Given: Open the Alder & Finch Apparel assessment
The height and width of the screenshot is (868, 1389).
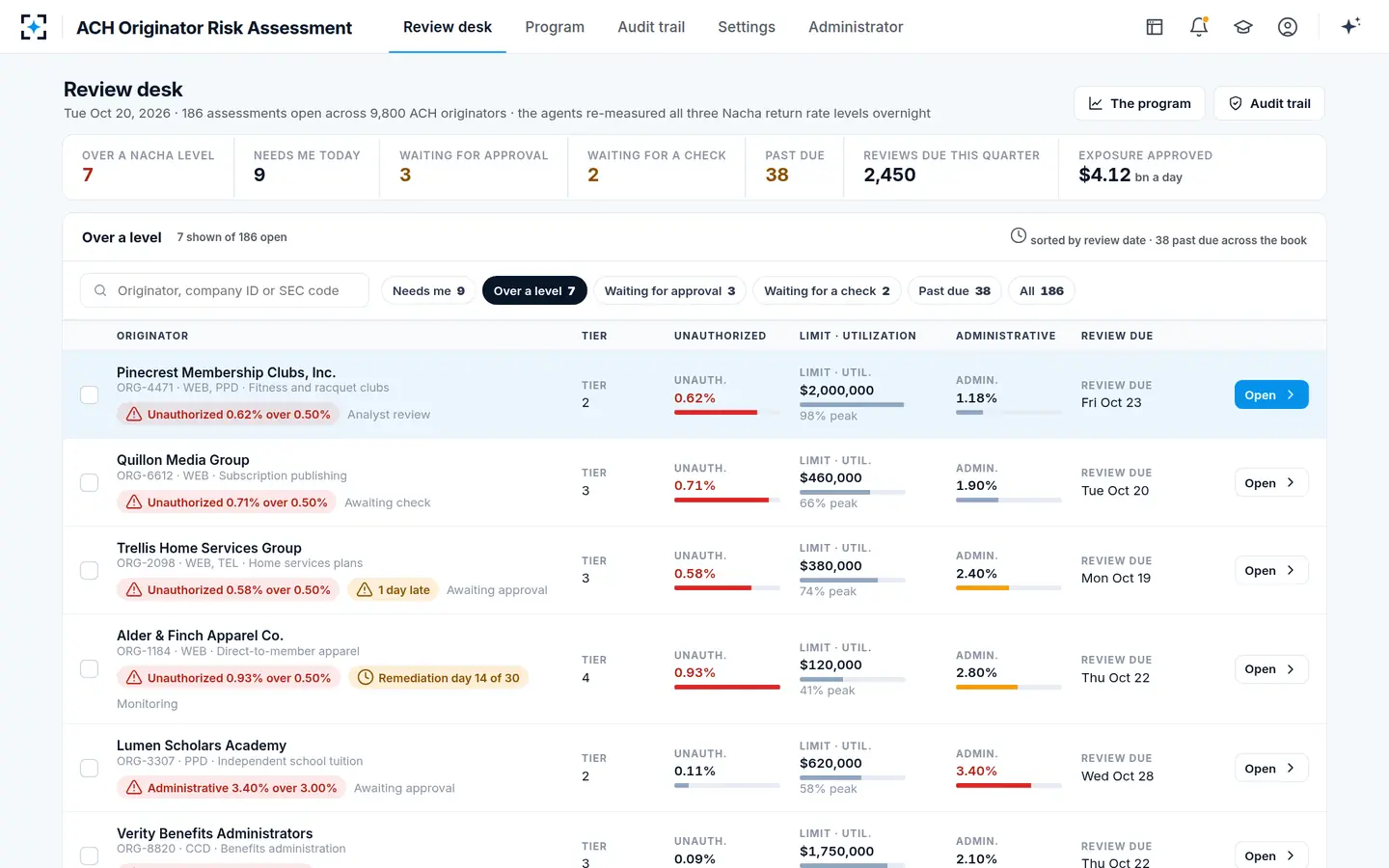Looking at the screenshot, I should [1271, 669].
